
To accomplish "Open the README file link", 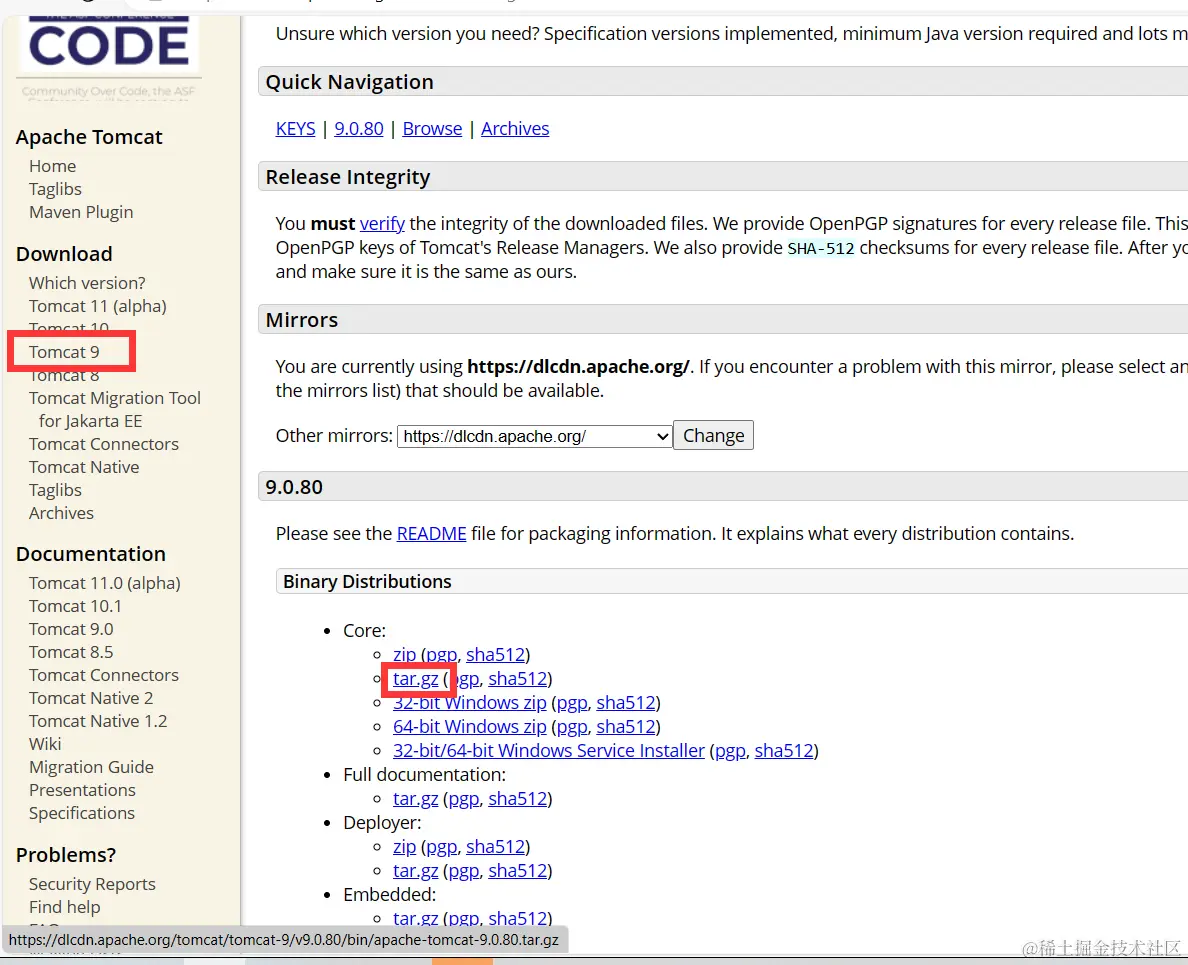I will pos(431,533).
